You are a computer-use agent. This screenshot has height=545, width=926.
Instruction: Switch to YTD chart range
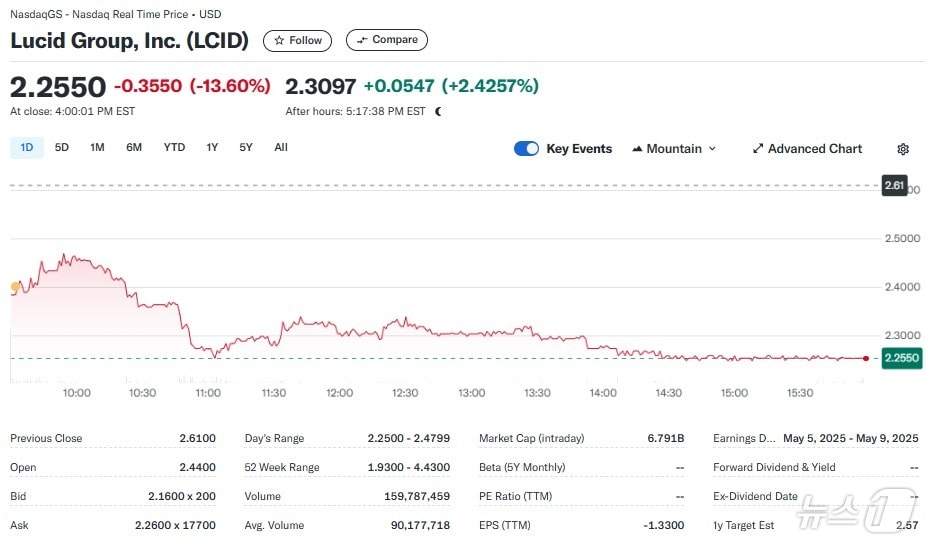pyautogui.click(x=174, y=148)
